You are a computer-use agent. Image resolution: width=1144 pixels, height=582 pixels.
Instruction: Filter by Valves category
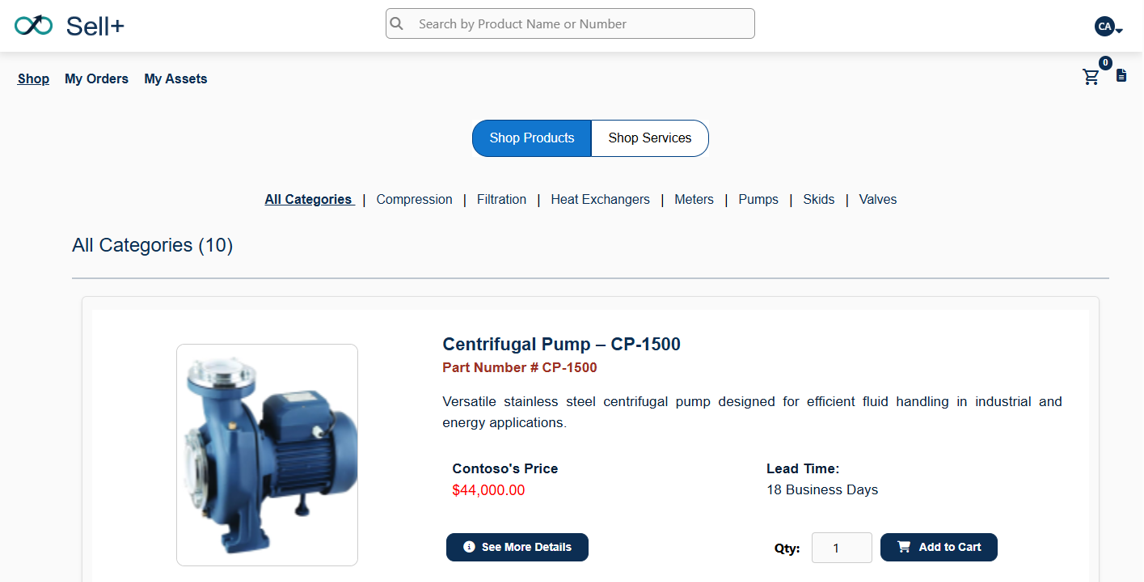[x=878, y=200]
